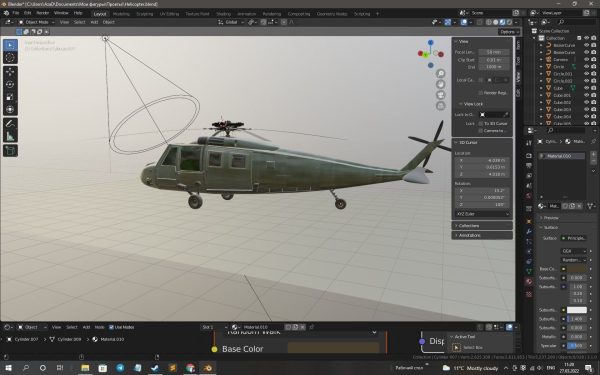Open the Render menu
The image size is (600, 375).
(42, 13)
